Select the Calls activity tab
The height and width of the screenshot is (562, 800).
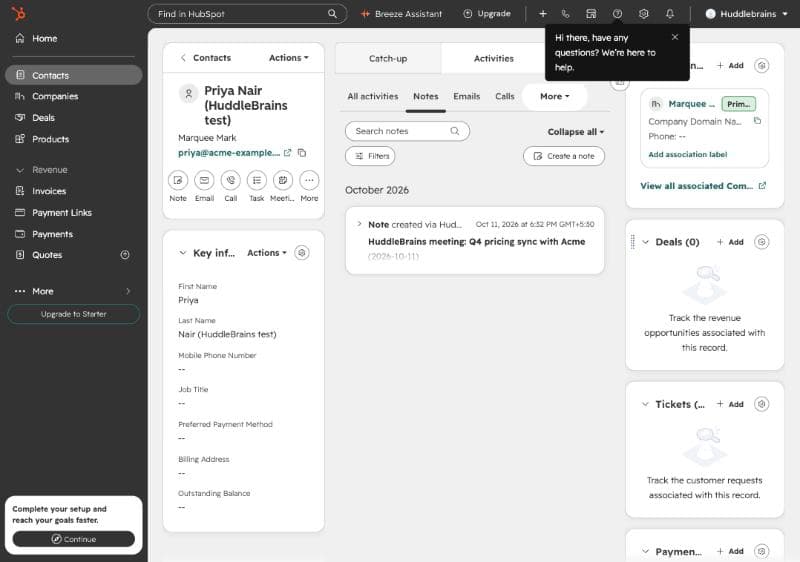(505, 96)
